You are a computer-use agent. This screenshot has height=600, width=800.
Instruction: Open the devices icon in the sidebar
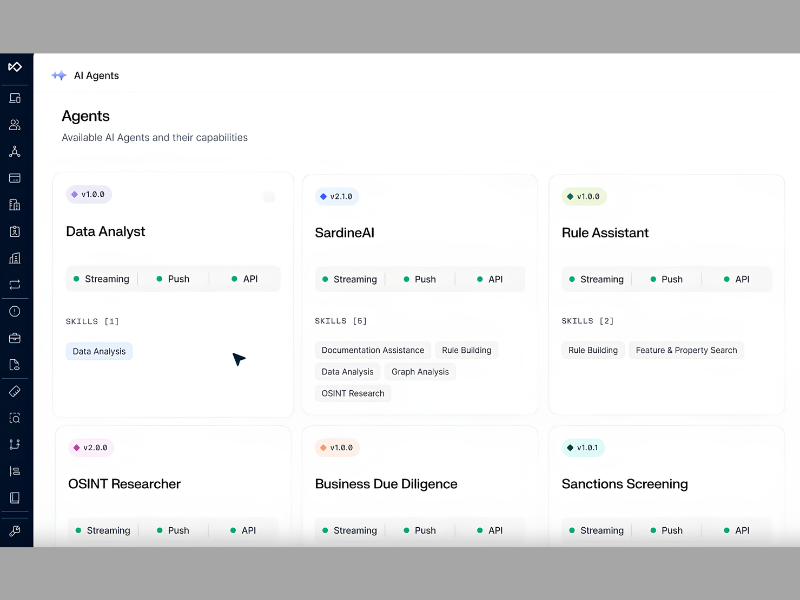point(15,98)
